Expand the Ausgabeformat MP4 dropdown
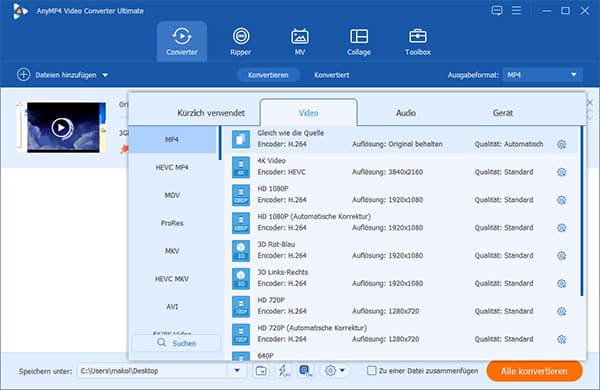This screenshot has height=390, width=600. pyautogui.click(x=573, y=75)
